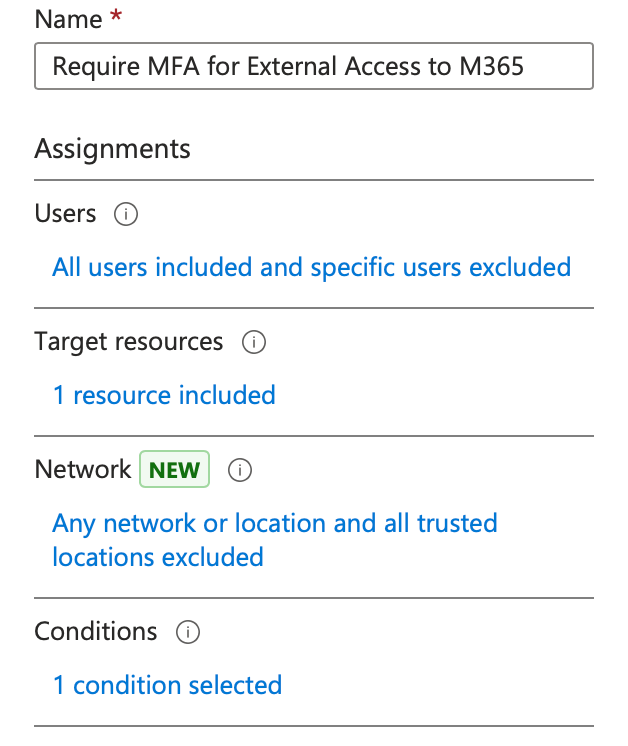Click the info icon next to Users

(x=126, y=214)
